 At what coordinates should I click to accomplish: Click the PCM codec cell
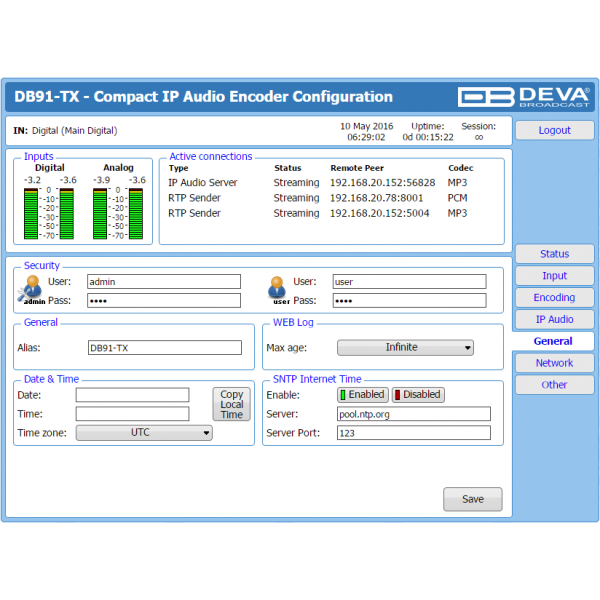457,198
